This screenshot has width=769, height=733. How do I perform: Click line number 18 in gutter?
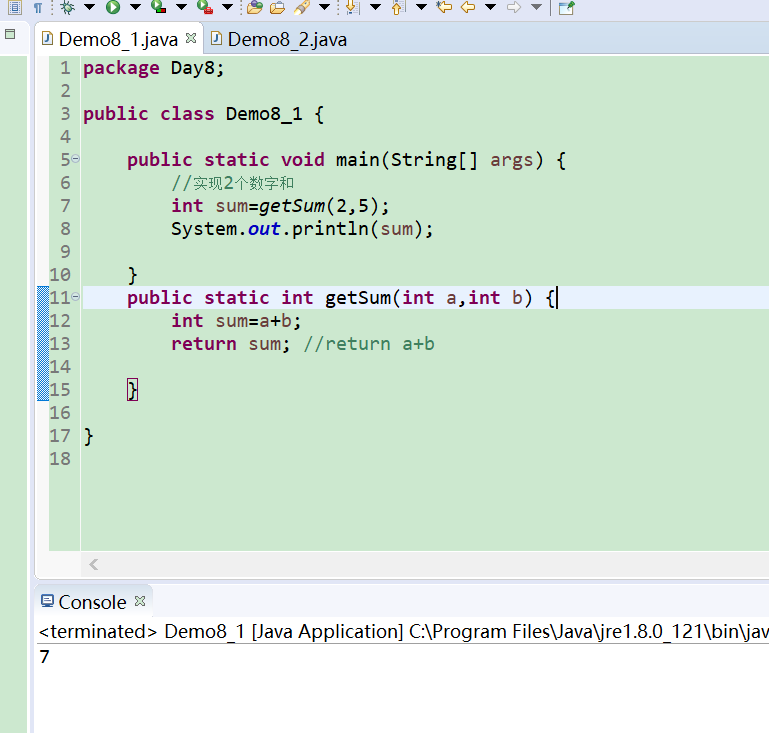pos(60,459)
